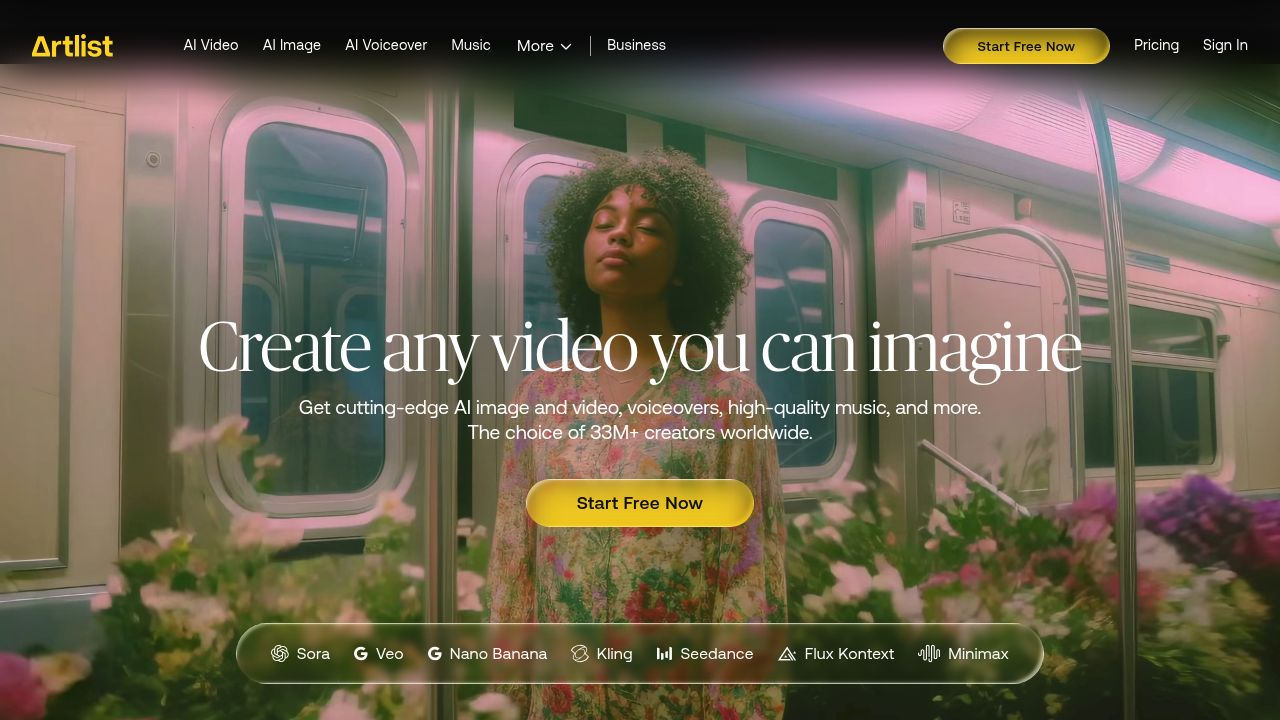
Task: Expand the More dropdown chevron
Action: [x=566, y=47]
